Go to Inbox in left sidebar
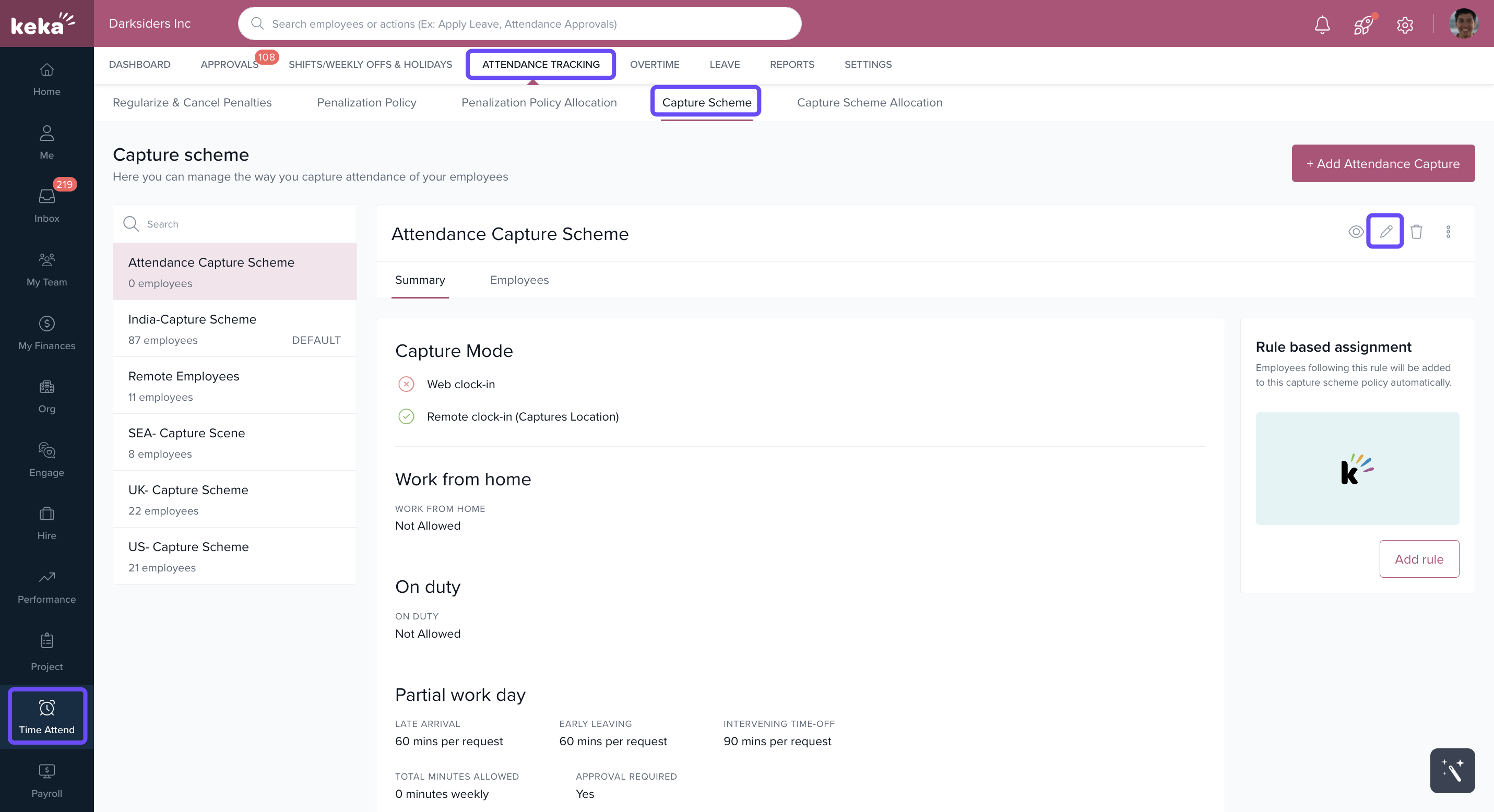Viewport: 1494px width, 812px height. (x=47, y=206)
